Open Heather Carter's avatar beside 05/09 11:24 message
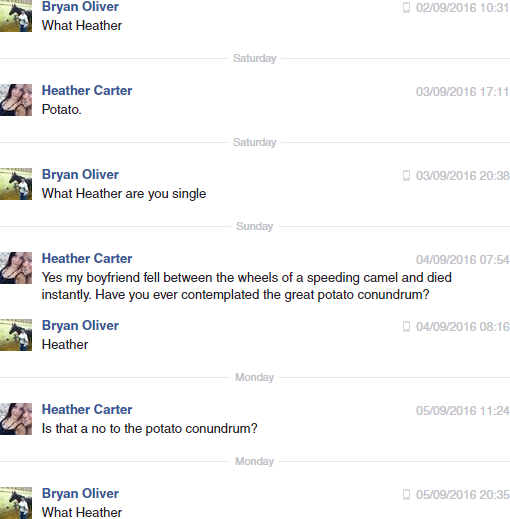The image size is (510, 519). click(x=16, y=419)
